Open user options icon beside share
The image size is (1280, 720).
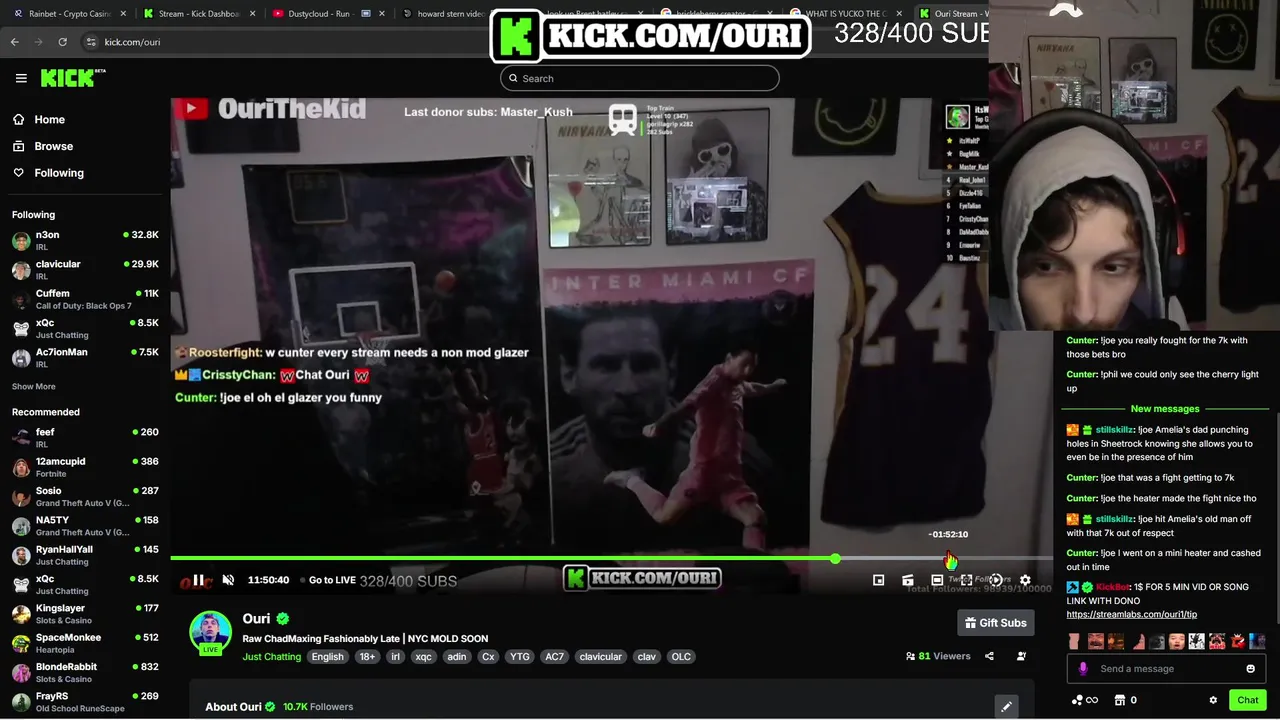(x=1021, y=656)
